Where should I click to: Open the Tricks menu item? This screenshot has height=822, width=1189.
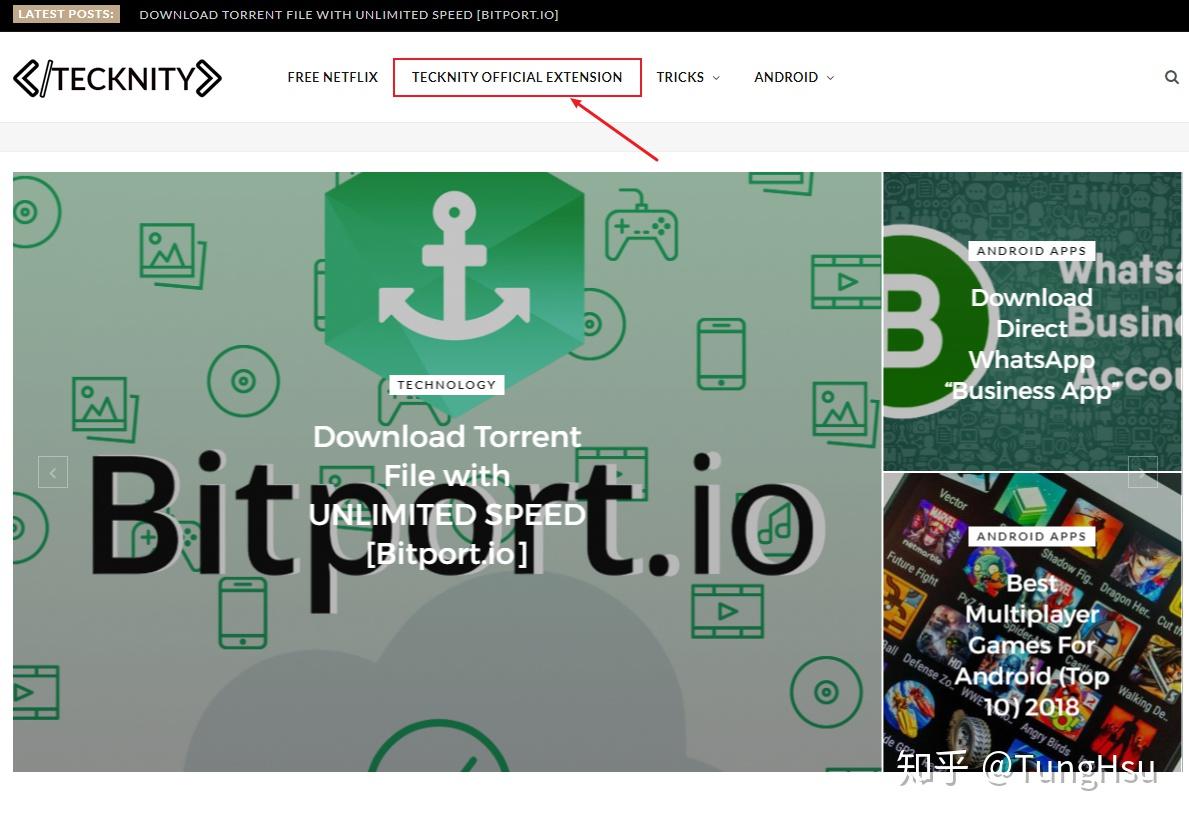(x=680, y=77)
